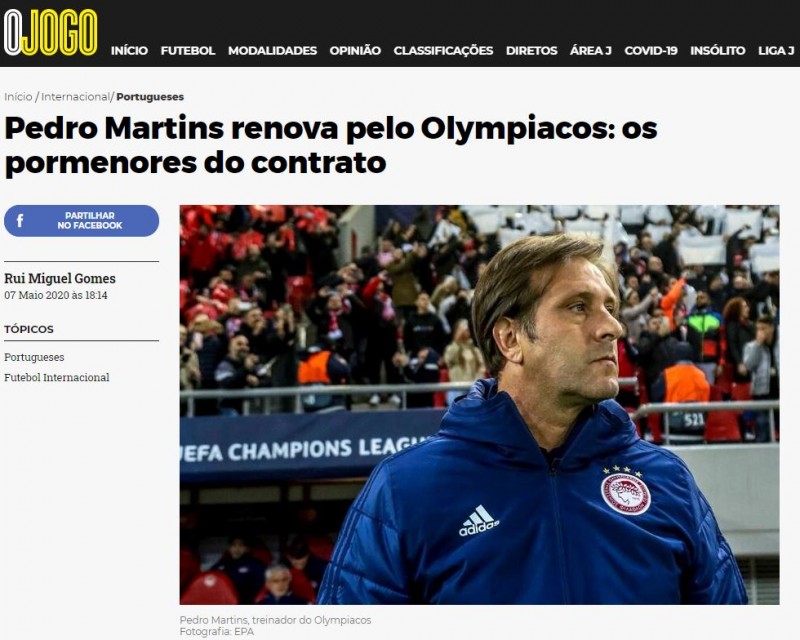
Task: Open author Rui Miguel Gomes' page
Action: tap(60, 278)
